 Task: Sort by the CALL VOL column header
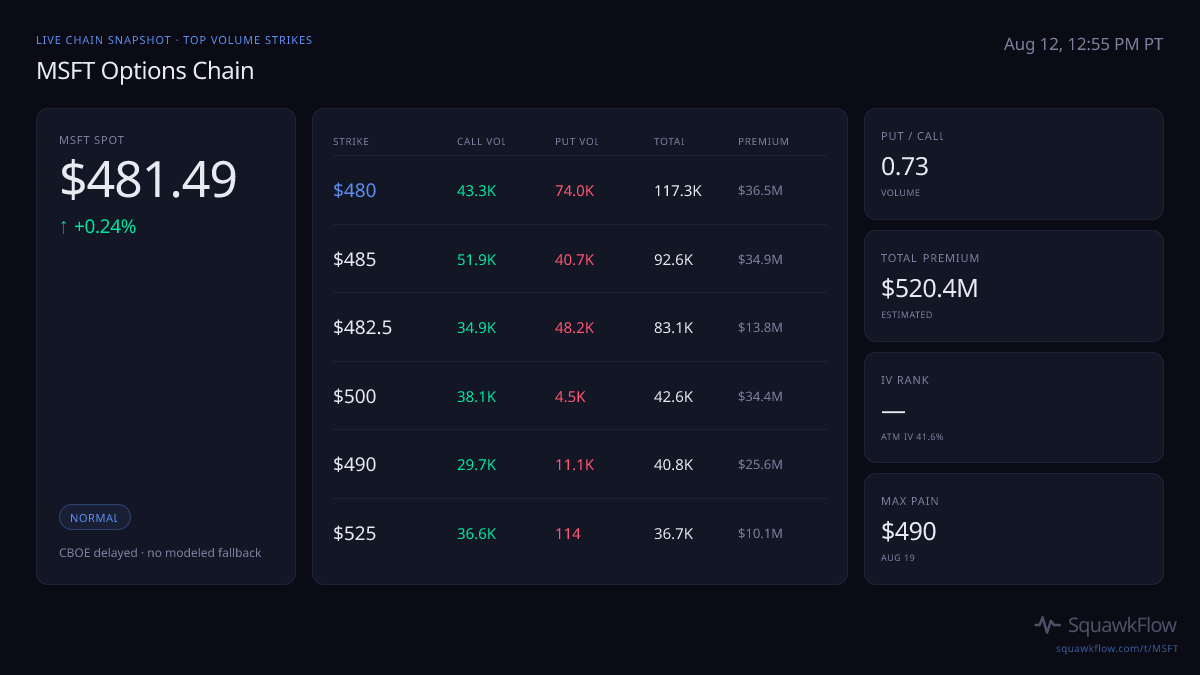click(x=481, y=142)
